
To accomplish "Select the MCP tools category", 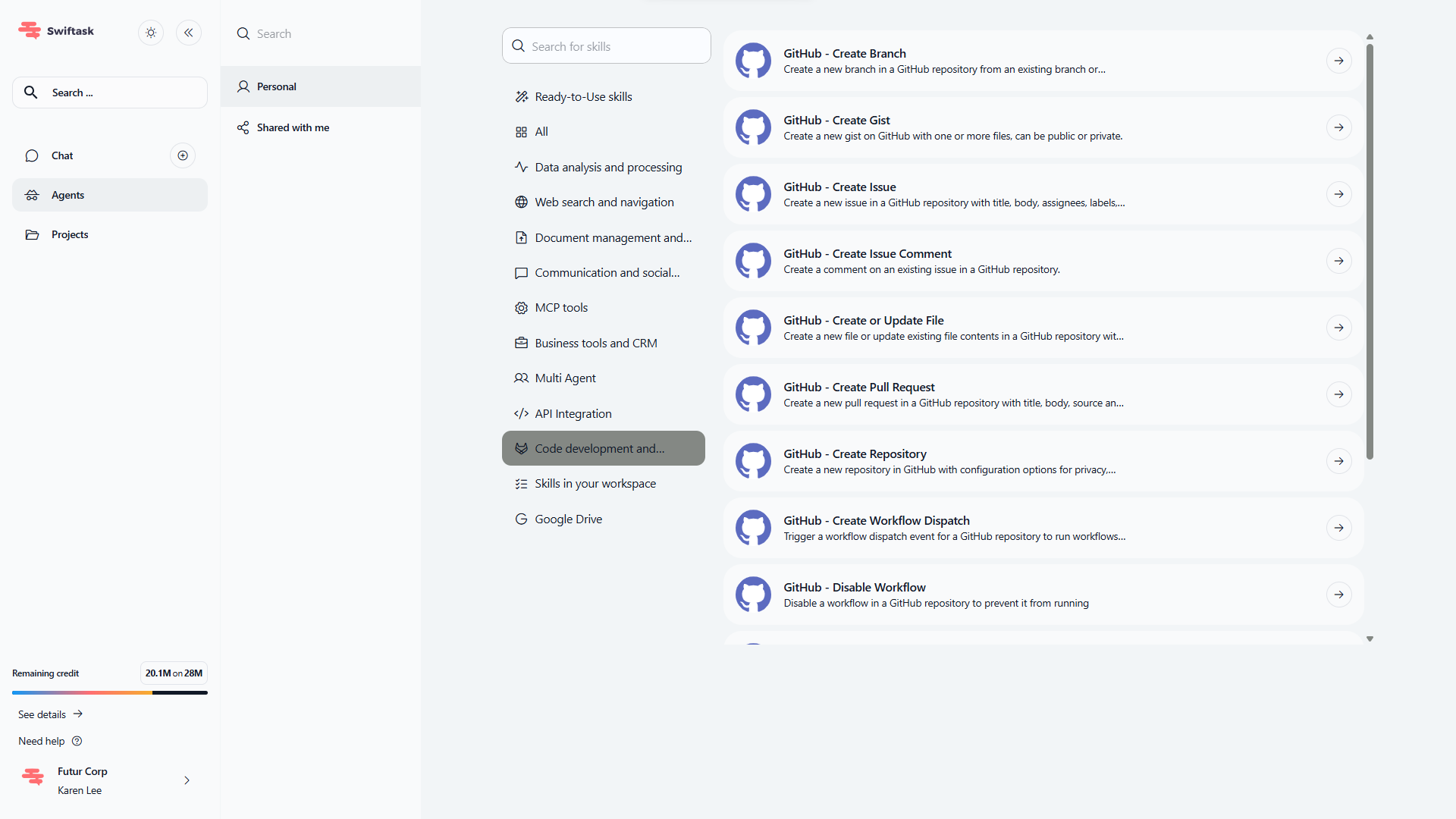I will coord(561,308).
